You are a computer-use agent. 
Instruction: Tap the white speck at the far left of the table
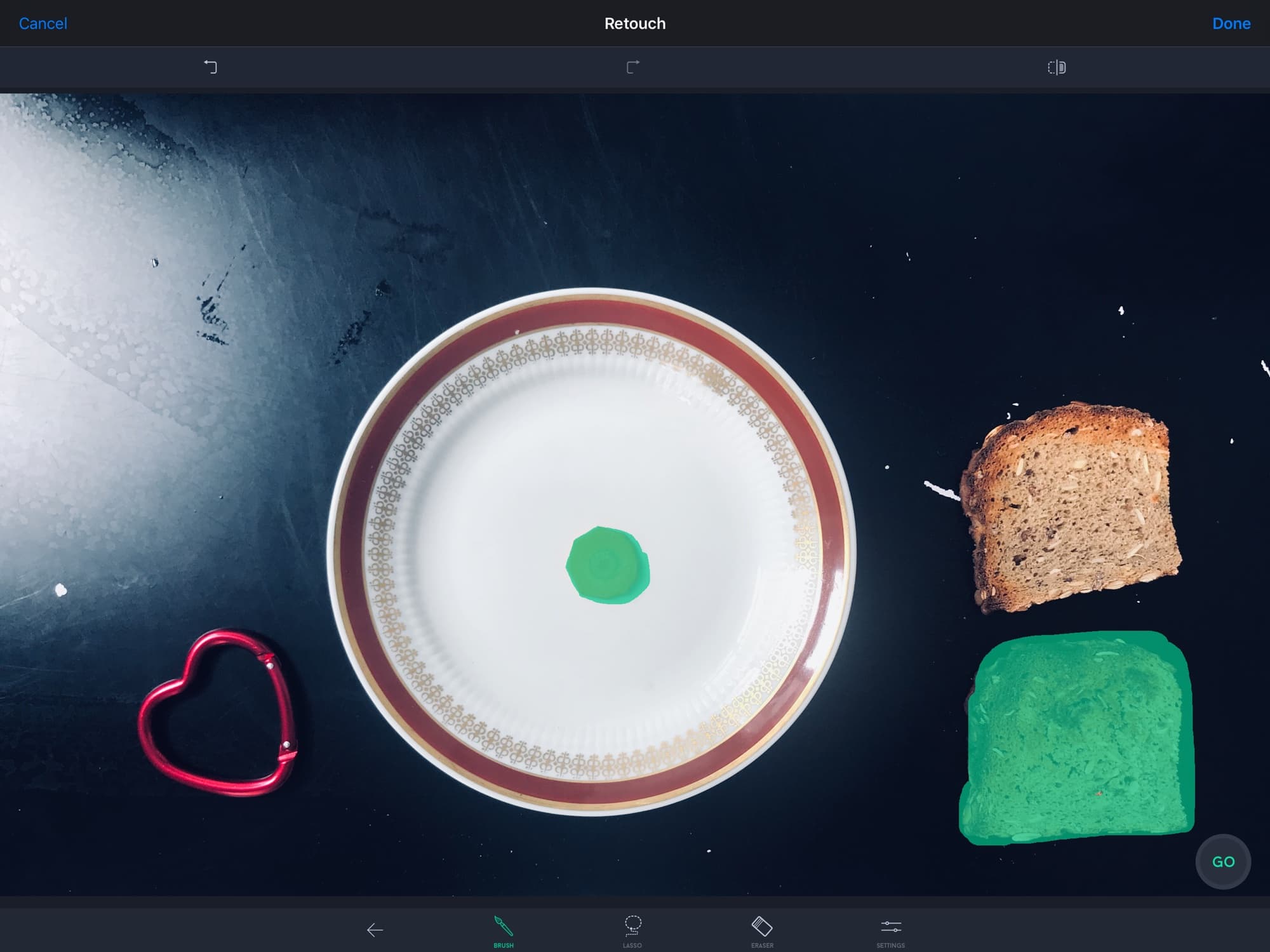point(61,591)
